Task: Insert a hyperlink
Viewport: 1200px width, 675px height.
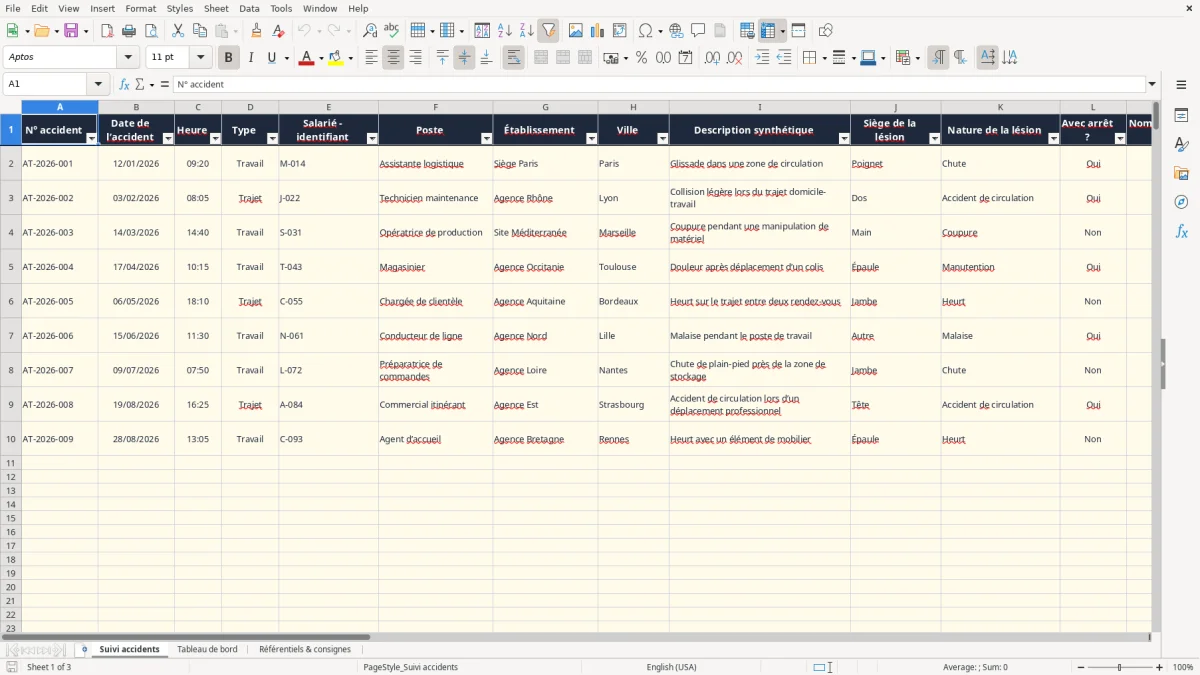Action: [676, 31]
